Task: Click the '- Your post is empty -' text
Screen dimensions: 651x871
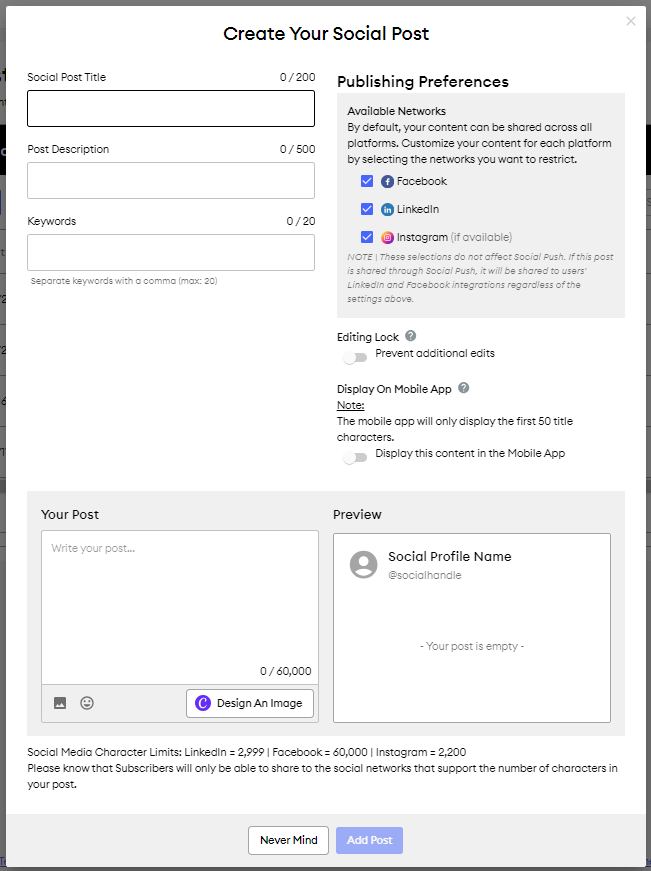Action: coord(472,646)
